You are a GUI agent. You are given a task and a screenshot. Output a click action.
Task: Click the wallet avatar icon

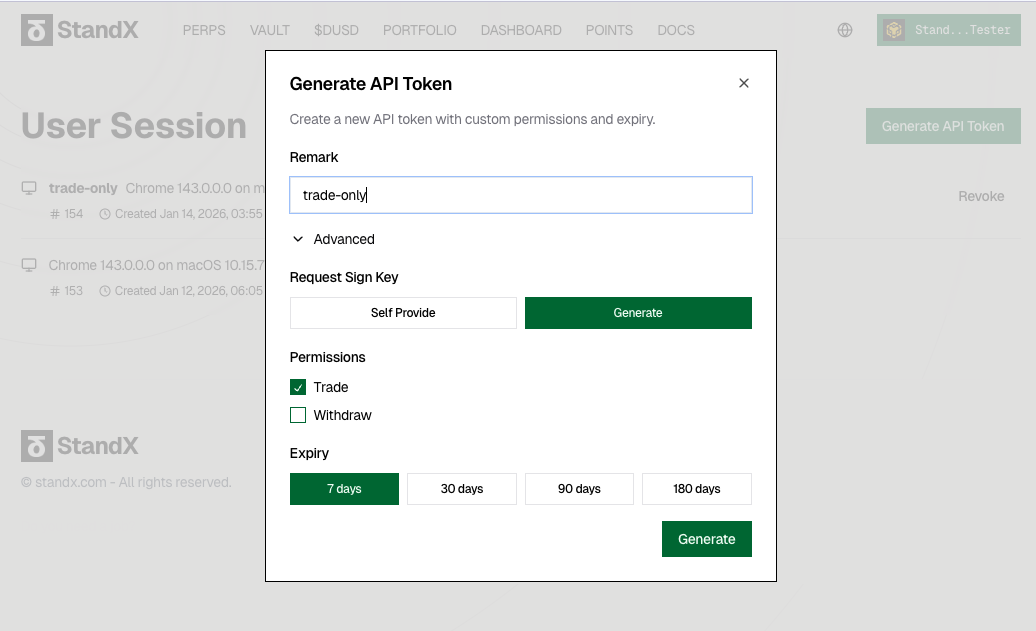coord(894,30)
